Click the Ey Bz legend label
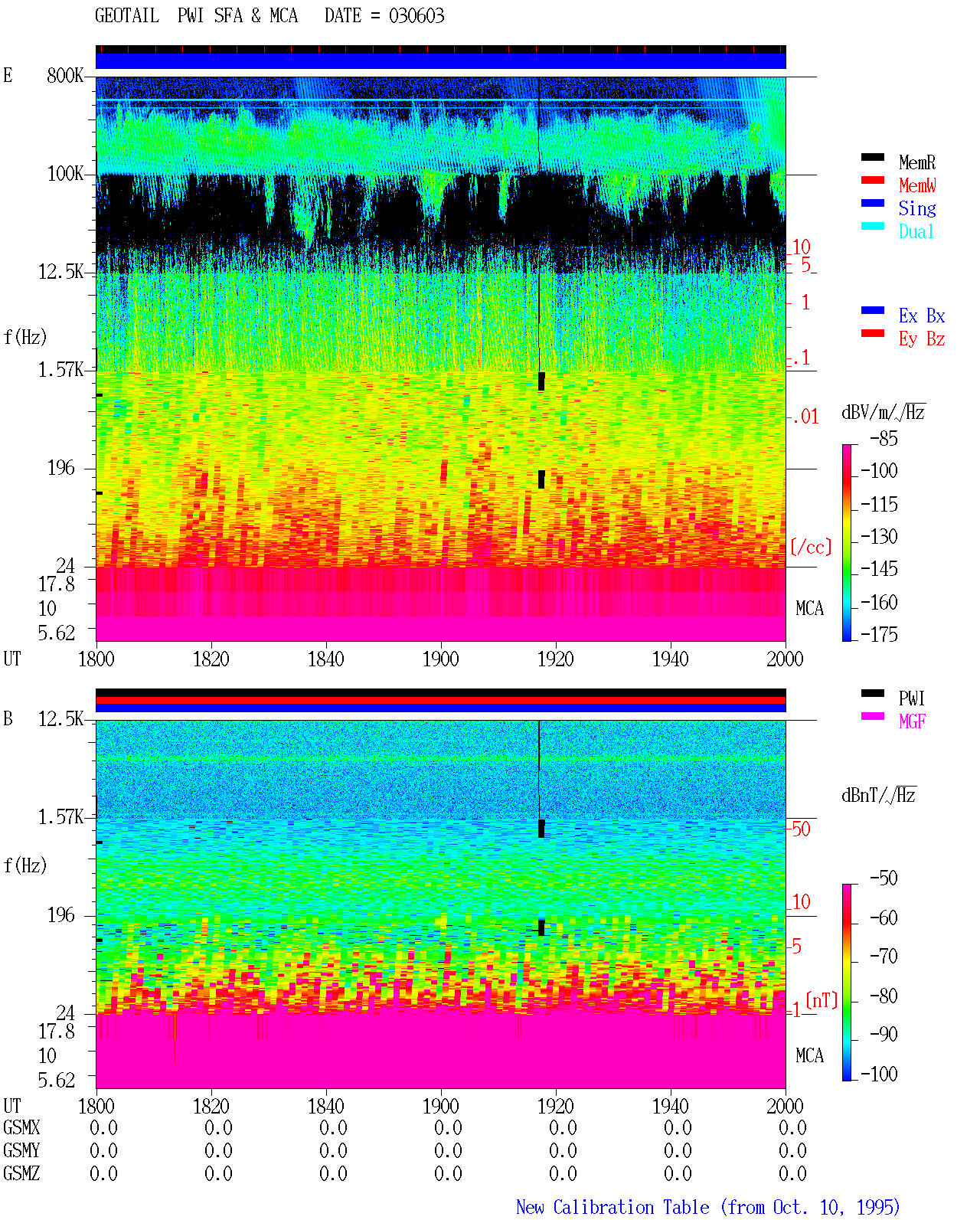Image resolution: width=980 pixels, height=1220 pixels. click(x=922, y=339)
